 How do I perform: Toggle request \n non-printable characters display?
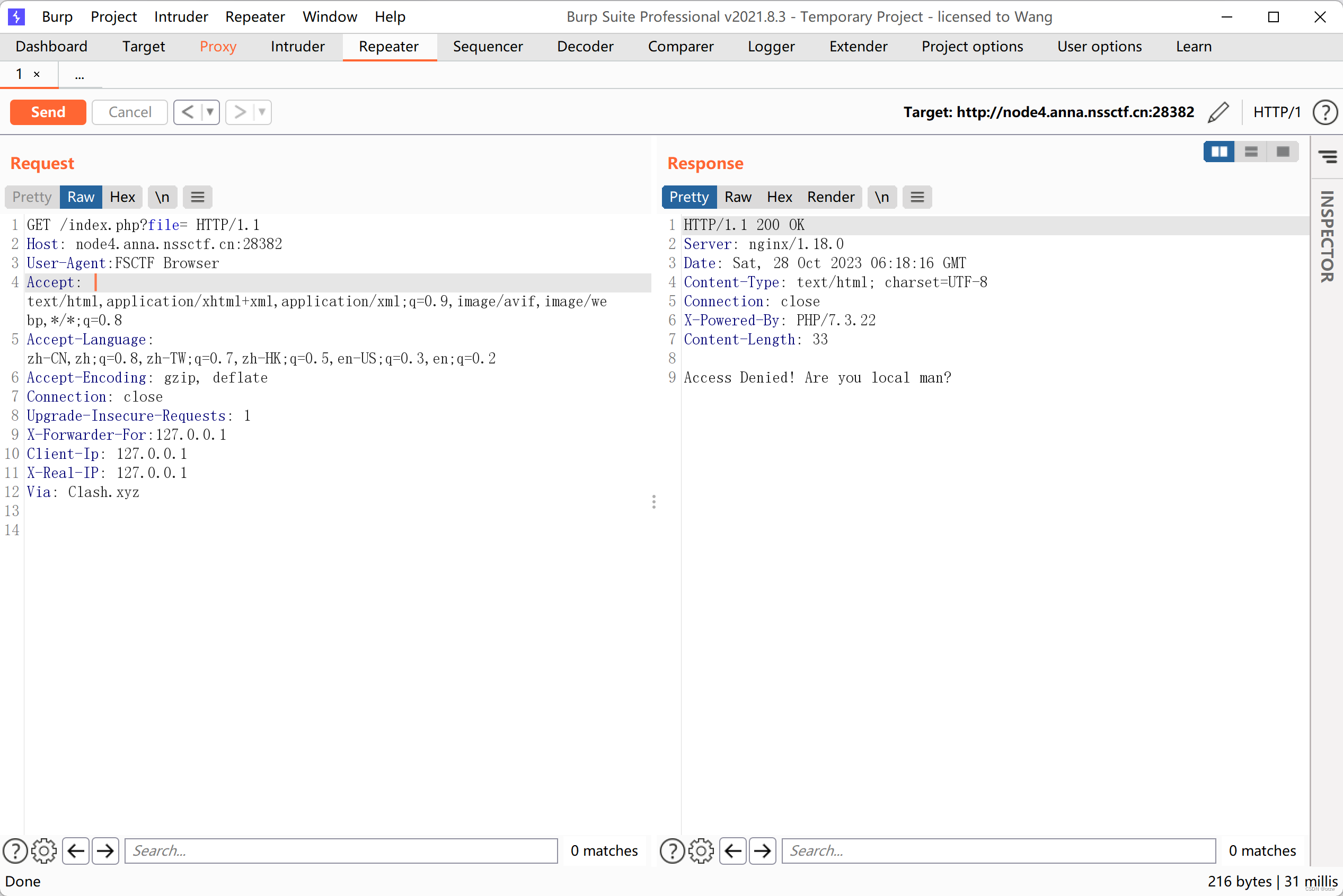pyautogui.click(x=162, y=197)
